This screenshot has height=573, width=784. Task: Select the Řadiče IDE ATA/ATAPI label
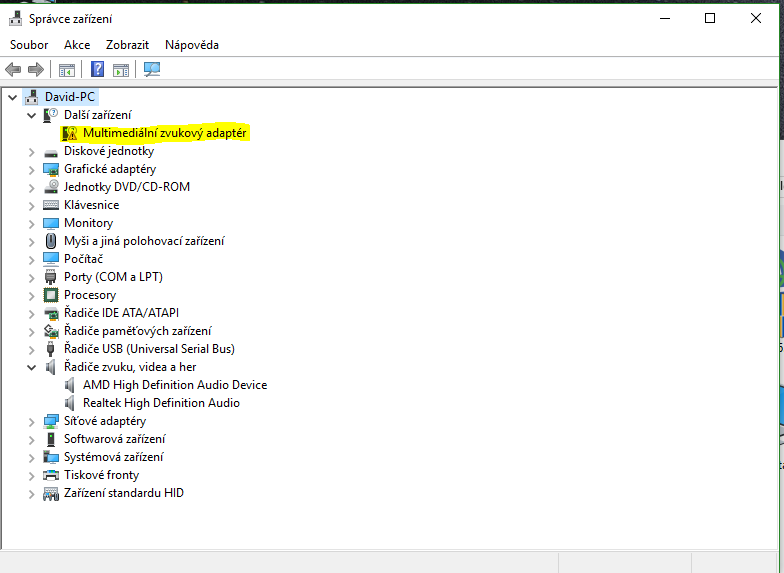point(122,313)
